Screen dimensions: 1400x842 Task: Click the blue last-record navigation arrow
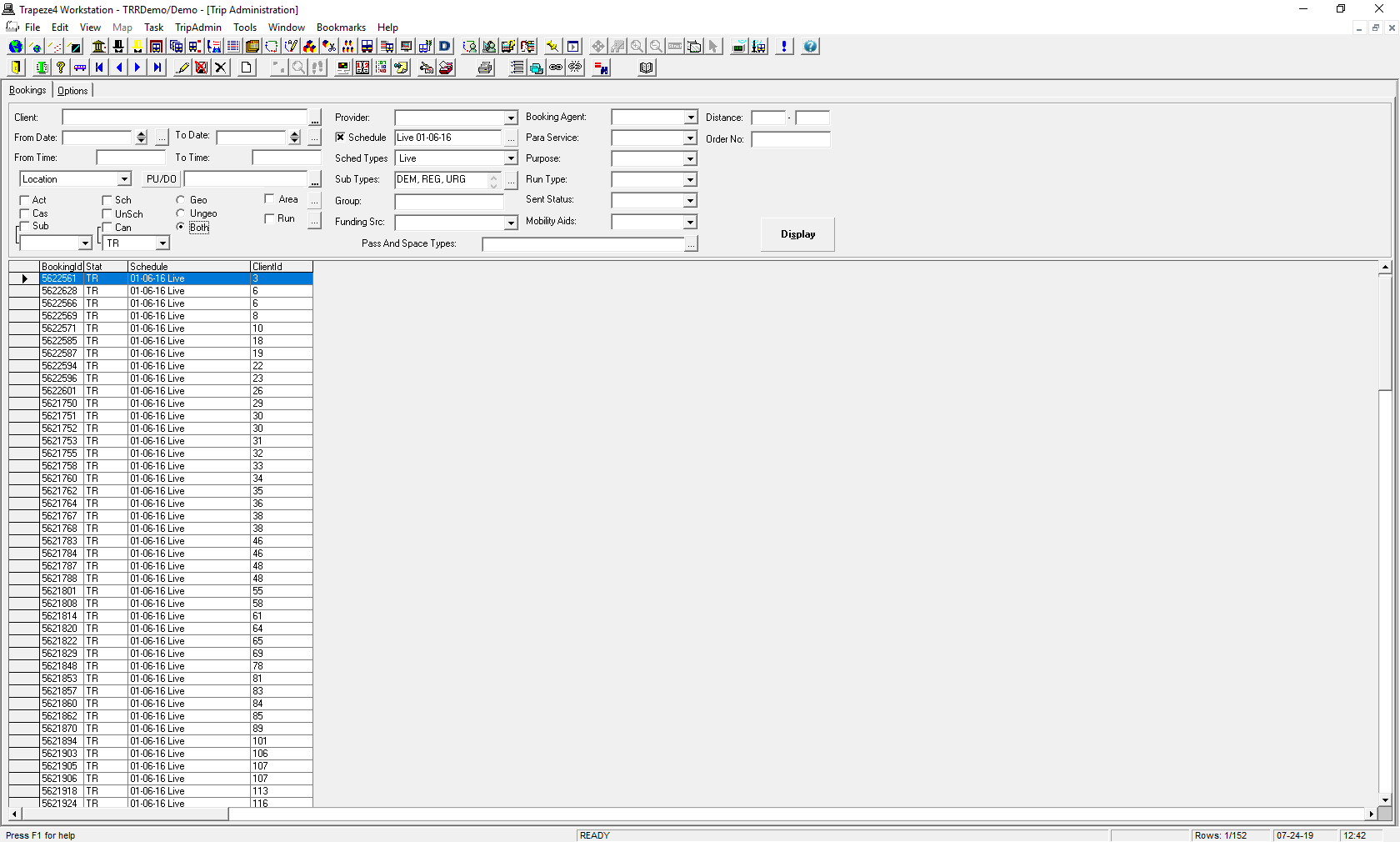click(157, 68)
